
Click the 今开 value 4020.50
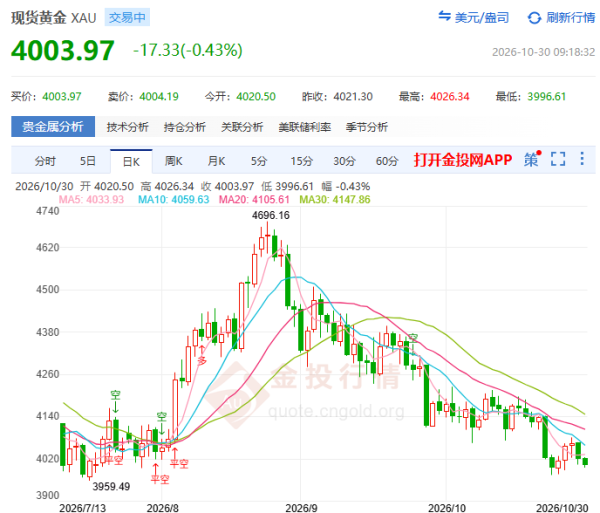point(256,96)
